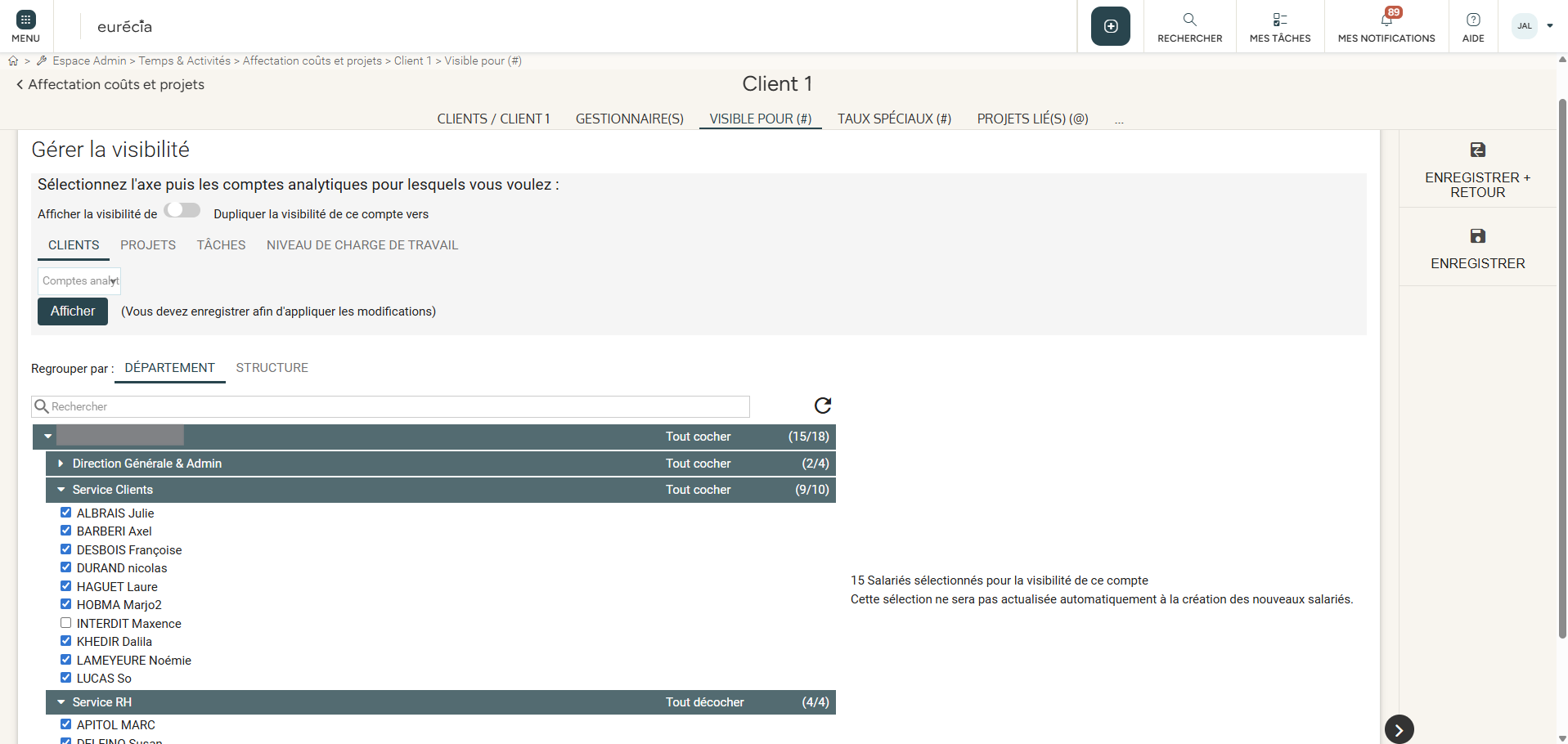Collapse the Service Clients group
The height and width of the screenshot is (744, 1568).
pyautogui.click(x=61, y=490)
